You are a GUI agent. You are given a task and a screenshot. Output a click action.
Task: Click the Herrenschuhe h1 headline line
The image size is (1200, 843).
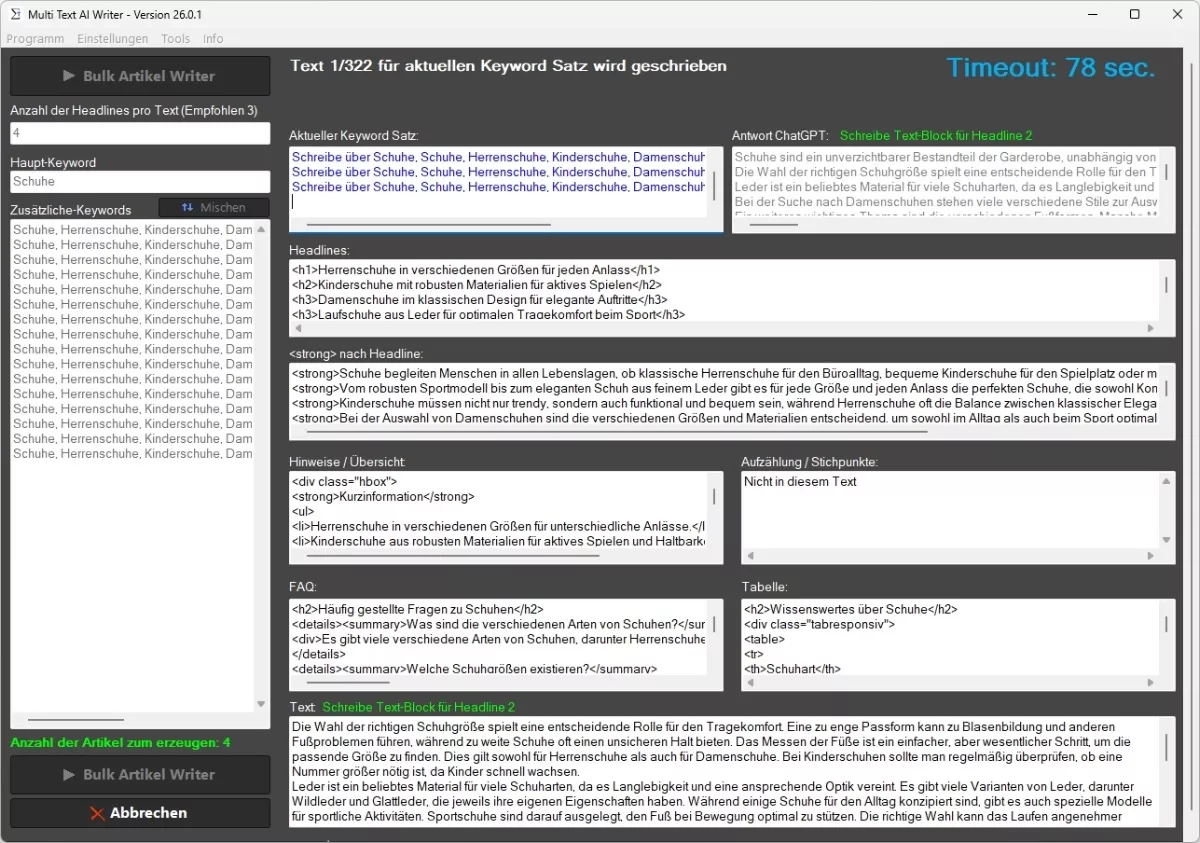coord(476,270)
